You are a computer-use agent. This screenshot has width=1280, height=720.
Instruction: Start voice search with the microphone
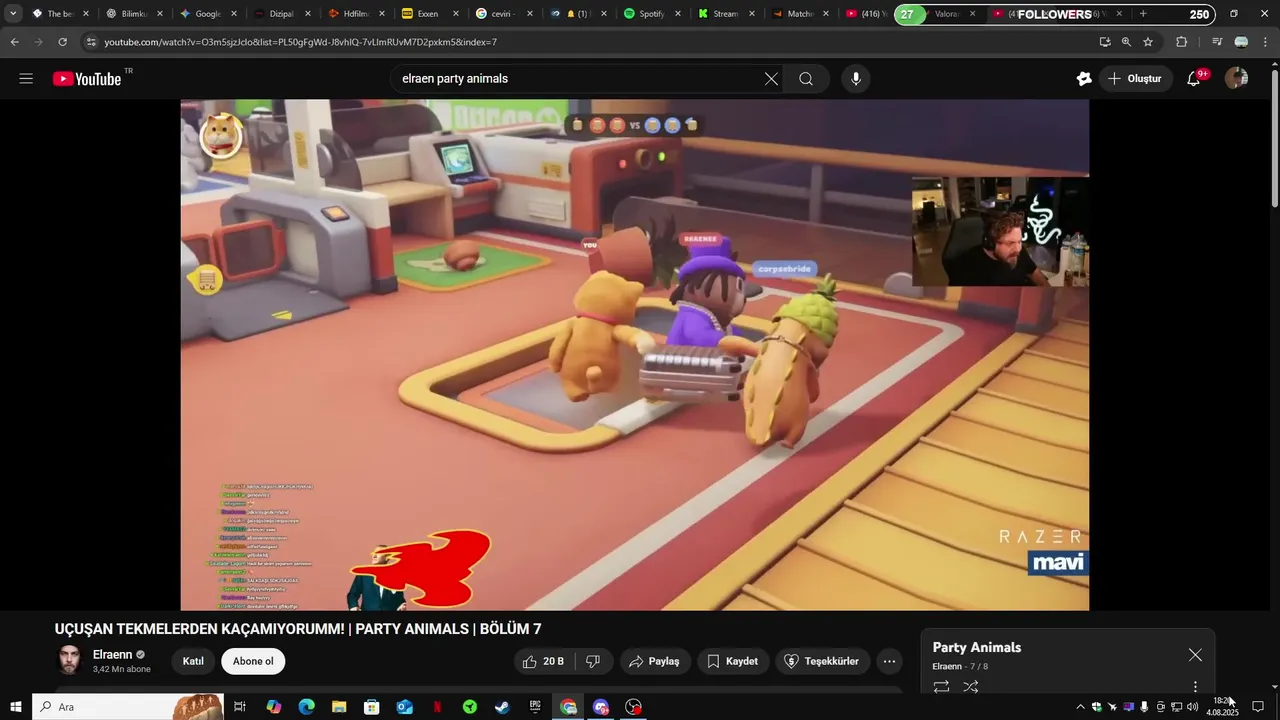click(x=855, y=79)
